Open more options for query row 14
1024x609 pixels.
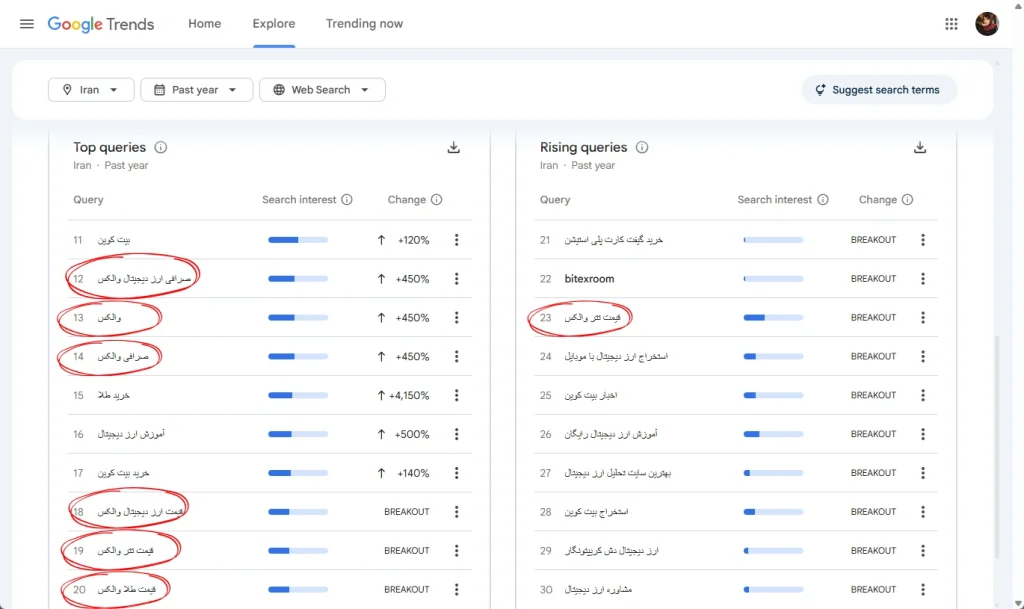456,356
